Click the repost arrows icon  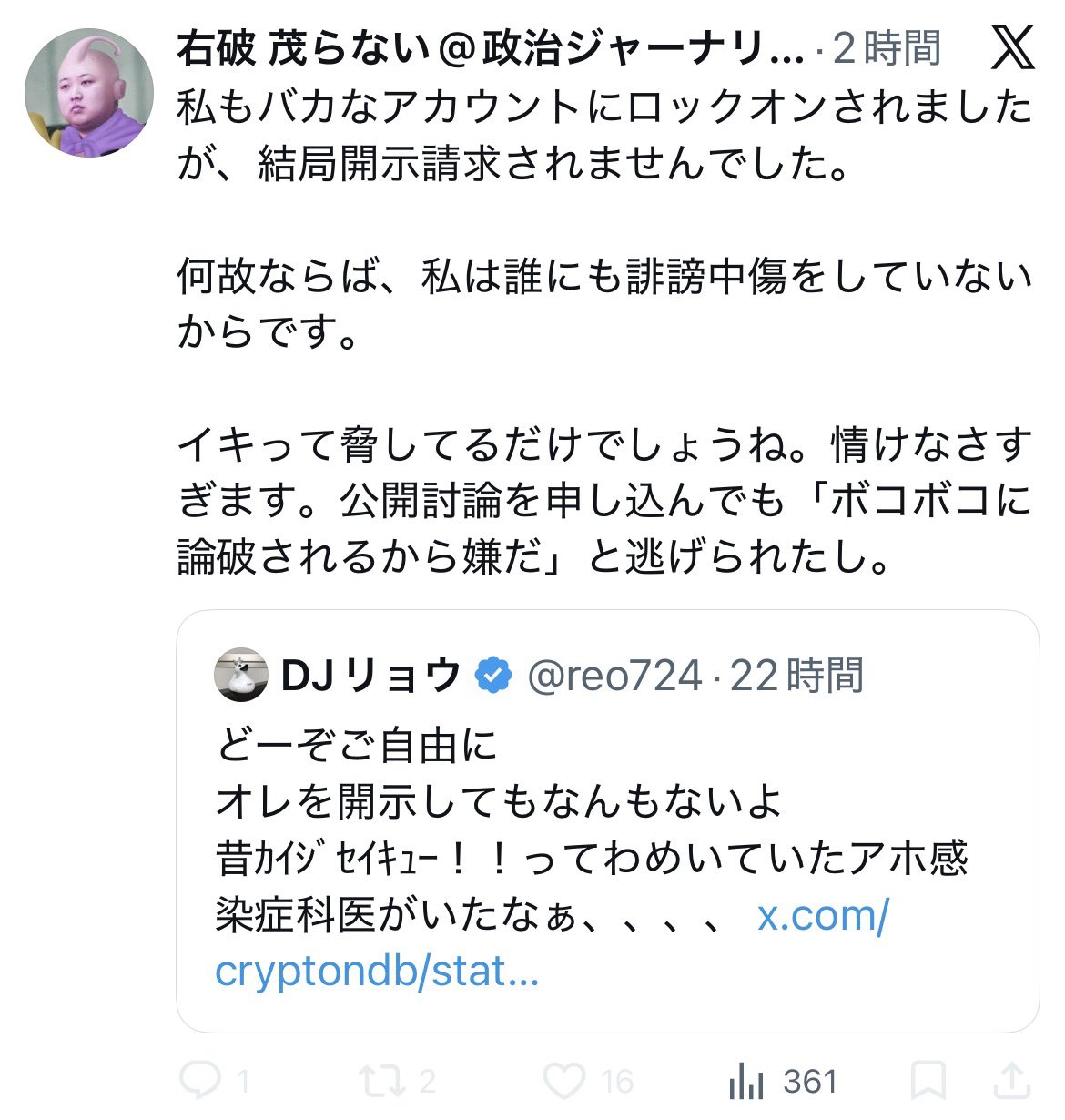[x=379, y=1081]
